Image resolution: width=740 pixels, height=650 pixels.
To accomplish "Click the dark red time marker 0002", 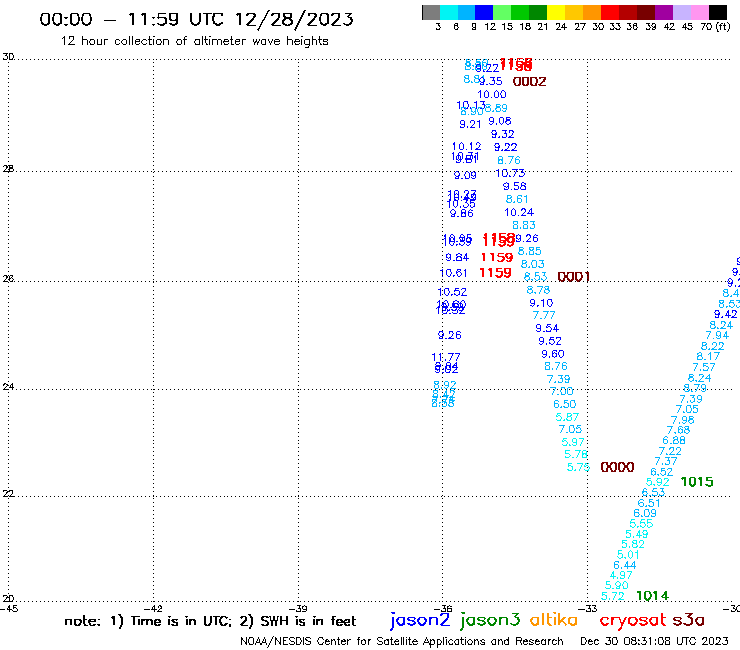I will pyautogui.click(x=530, y=82).
